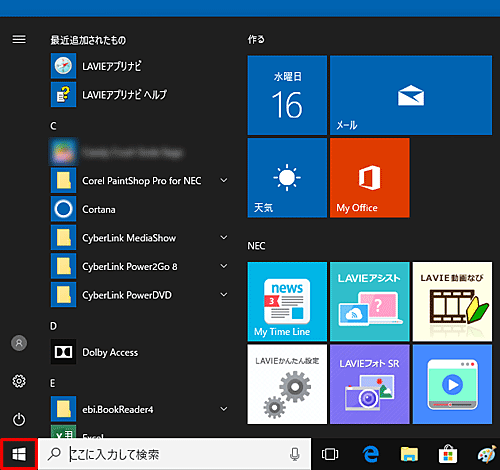Click the 作る tile group header
Image resolution: width=500 pixels, height=470 pixels.
coord(256,40)
